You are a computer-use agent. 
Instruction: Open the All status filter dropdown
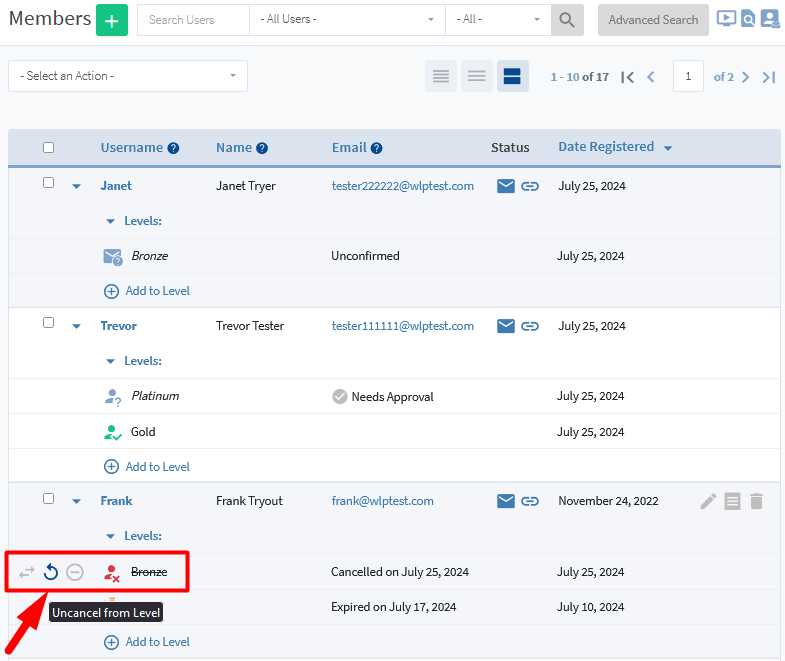(x=498, y=20)
